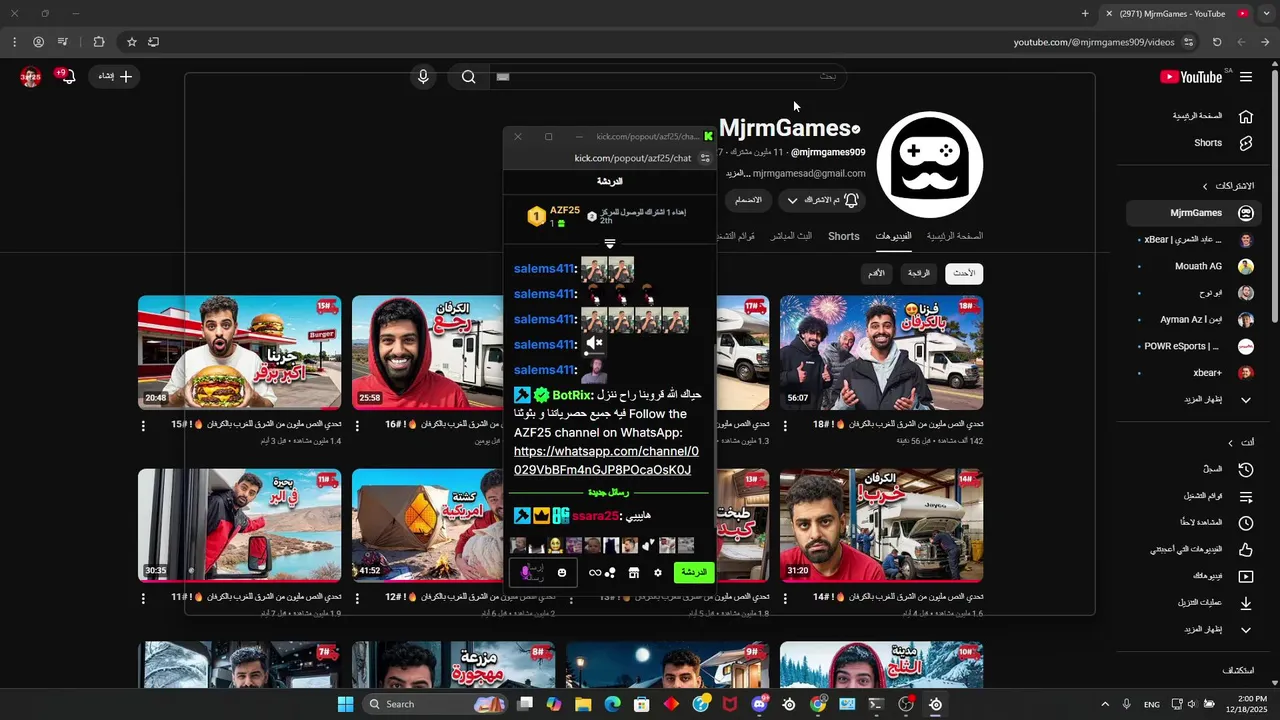Screen dimensions: 1280x720
Task: Open playlists icon in the sidebar
Action: click(x=1245, y=496)
